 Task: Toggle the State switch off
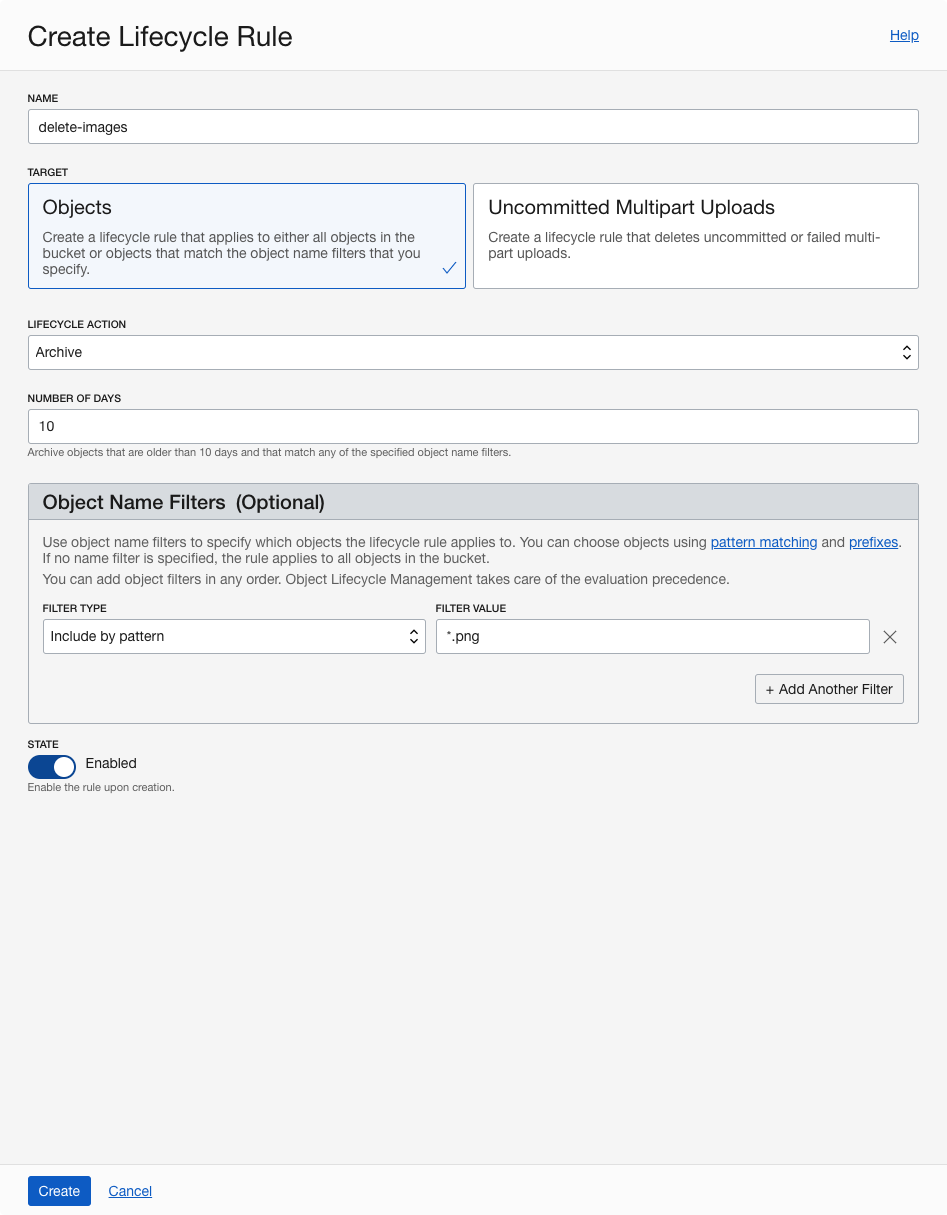pyautogui.click(x=52, y=766)
